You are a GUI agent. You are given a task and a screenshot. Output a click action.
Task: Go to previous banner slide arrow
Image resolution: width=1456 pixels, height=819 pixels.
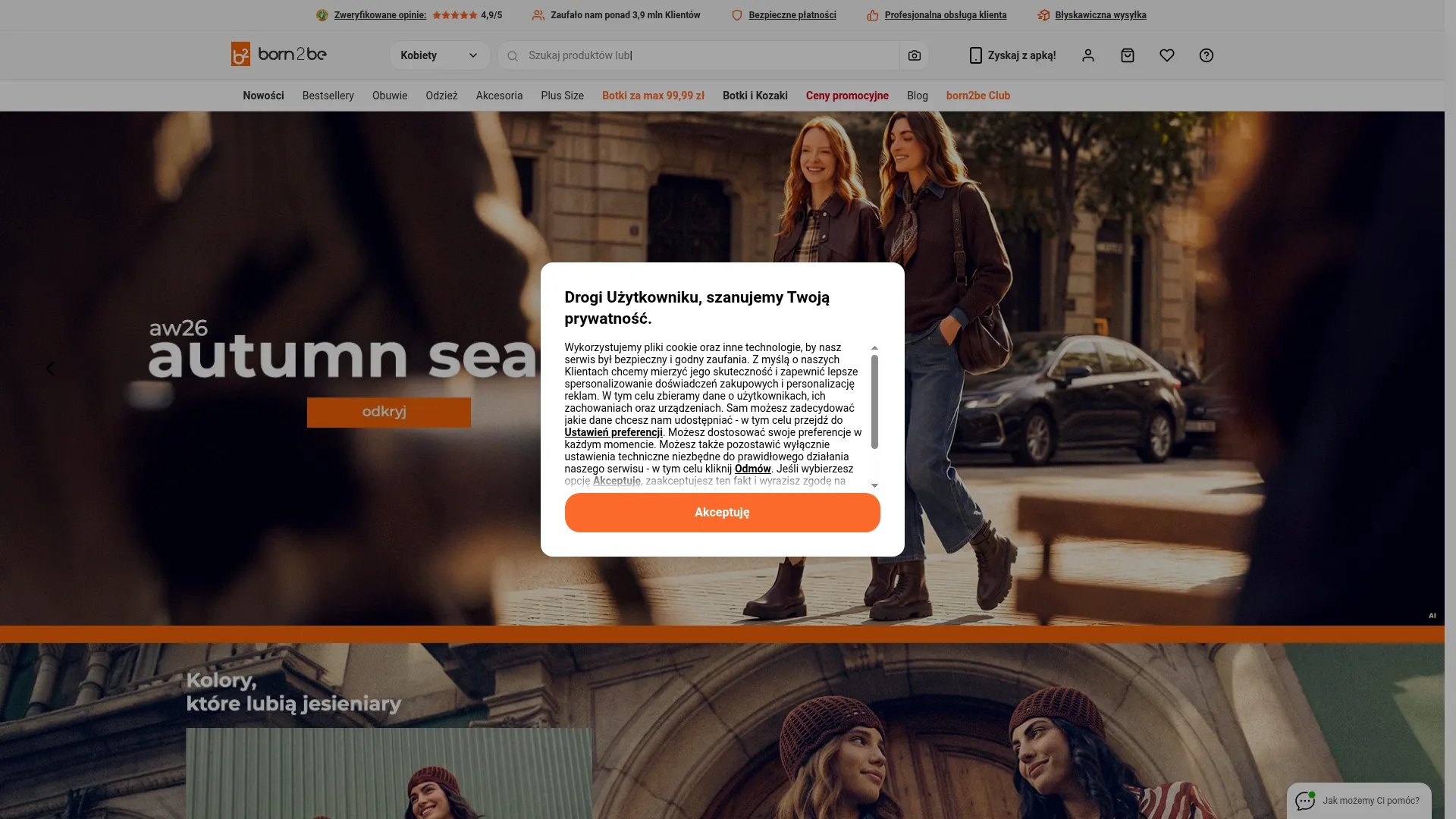click(x=50, y=369)
